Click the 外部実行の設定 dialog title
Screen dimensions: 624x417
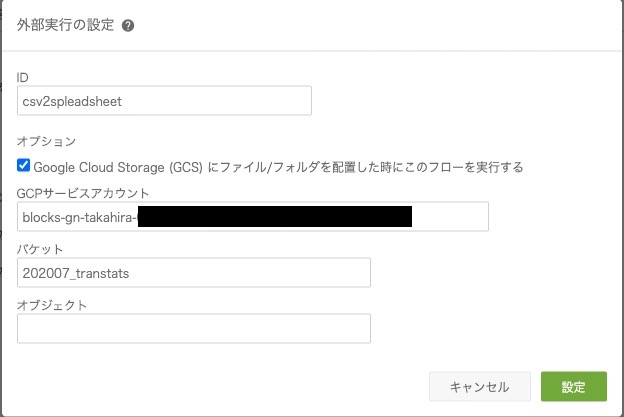(65, 25)
